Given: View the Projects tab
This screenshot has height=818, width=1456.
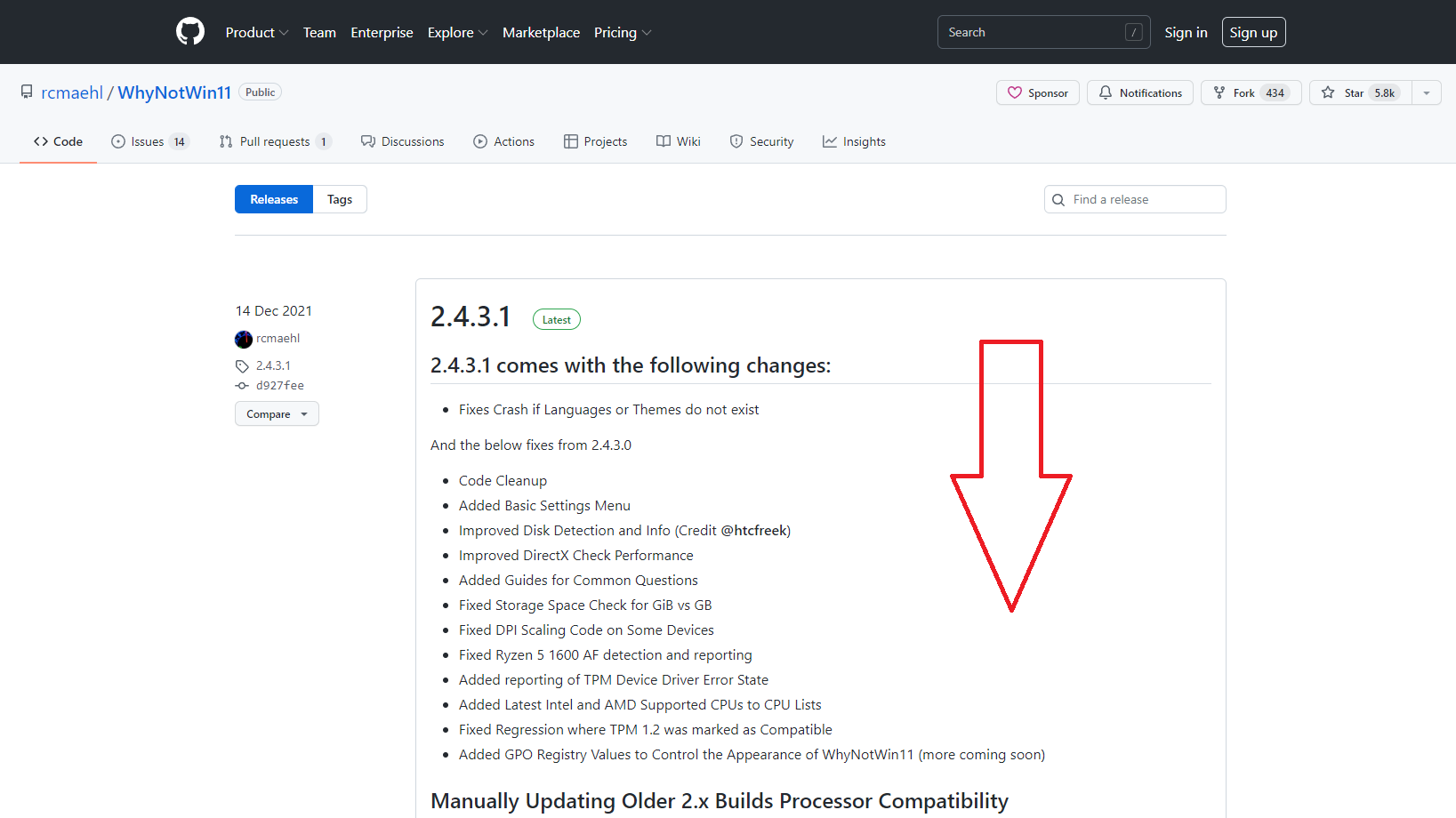Looking at the screenshot, I should click(596, 141).
